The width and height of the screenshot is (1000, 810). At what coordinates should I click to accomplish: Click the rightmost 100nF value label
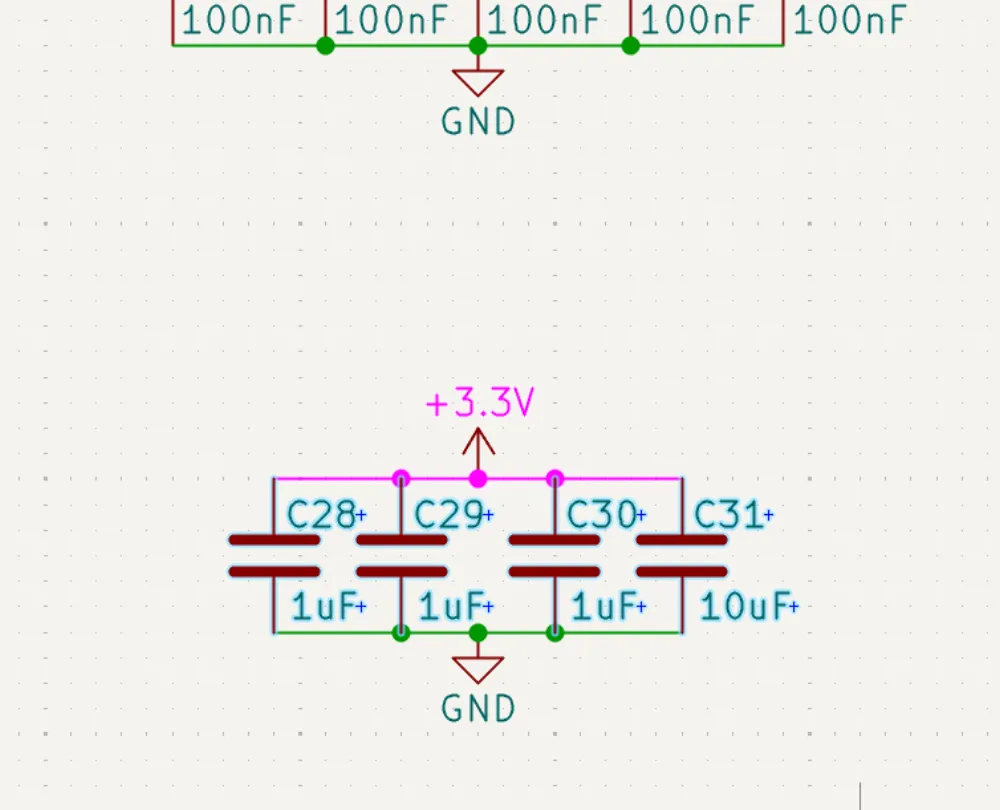(x=850, y=20)
